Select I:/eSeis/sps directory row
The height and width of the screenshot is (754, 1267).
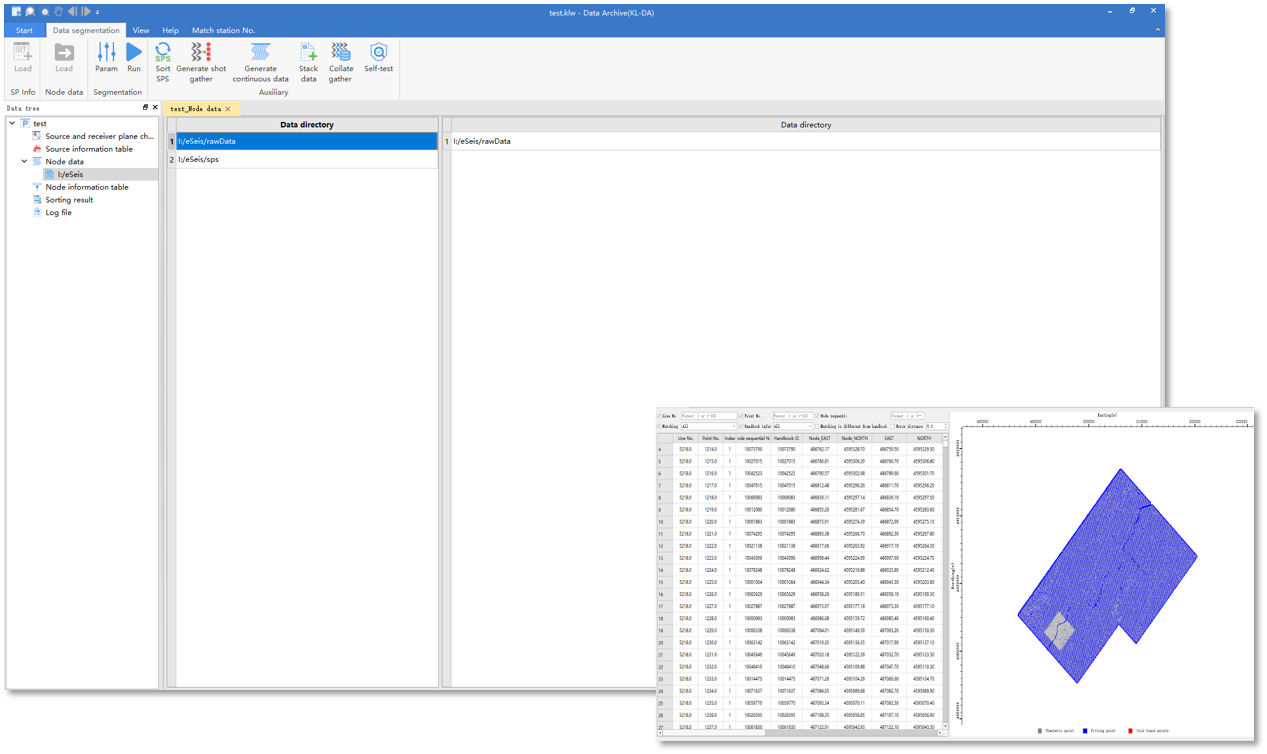click(x=306, y=160)
